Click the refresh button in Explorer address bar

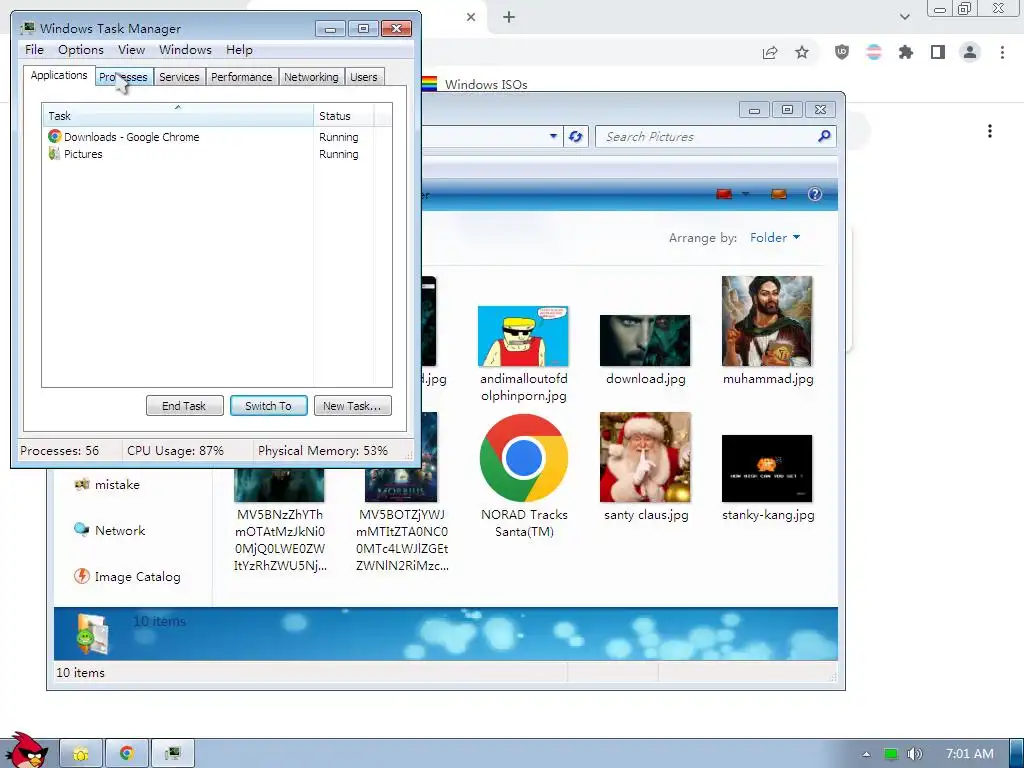575,136
